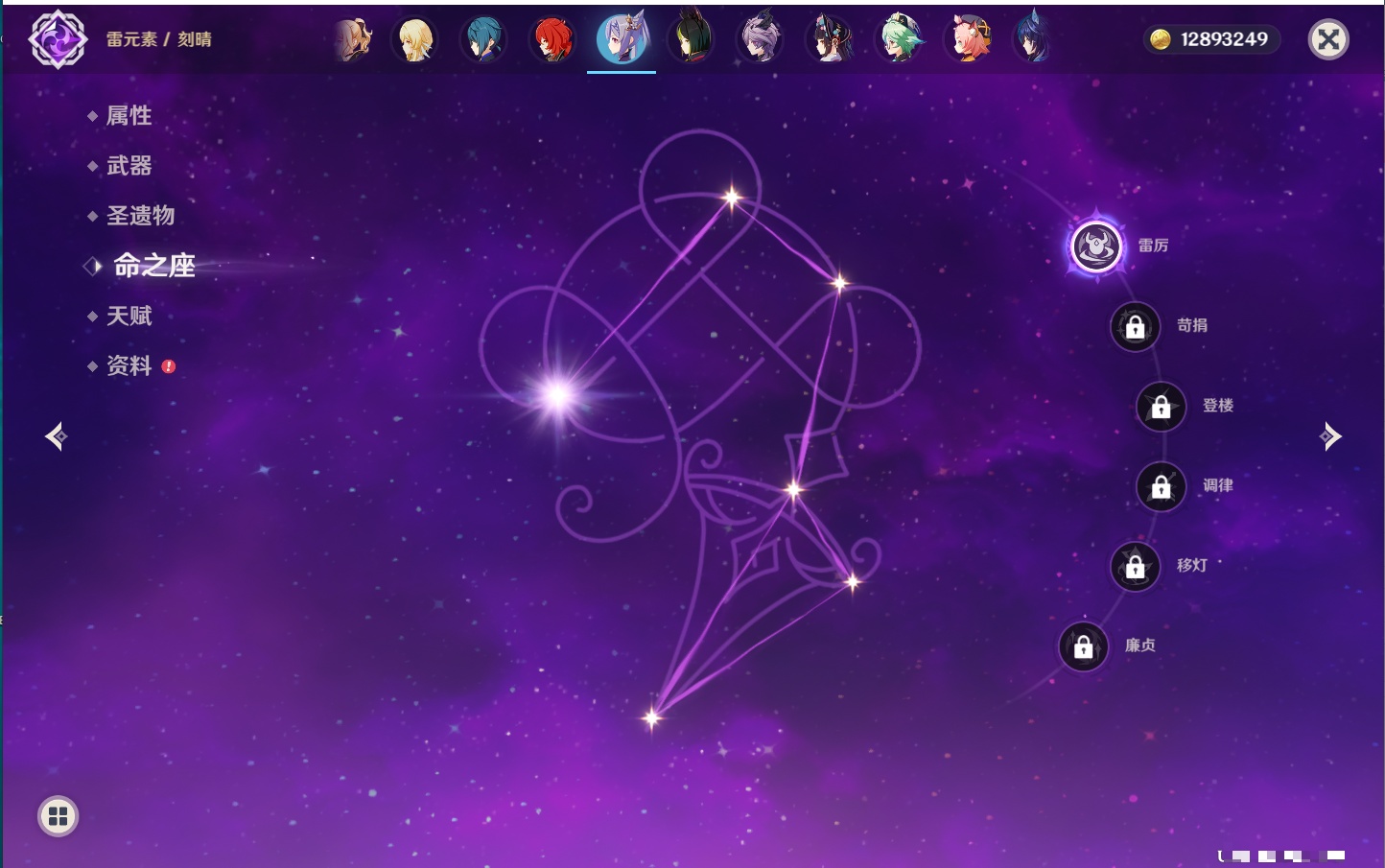Click the locked 苛捐 constellation node
1385x868 pixels.
pyautogui.click(x=1136, y=327)
